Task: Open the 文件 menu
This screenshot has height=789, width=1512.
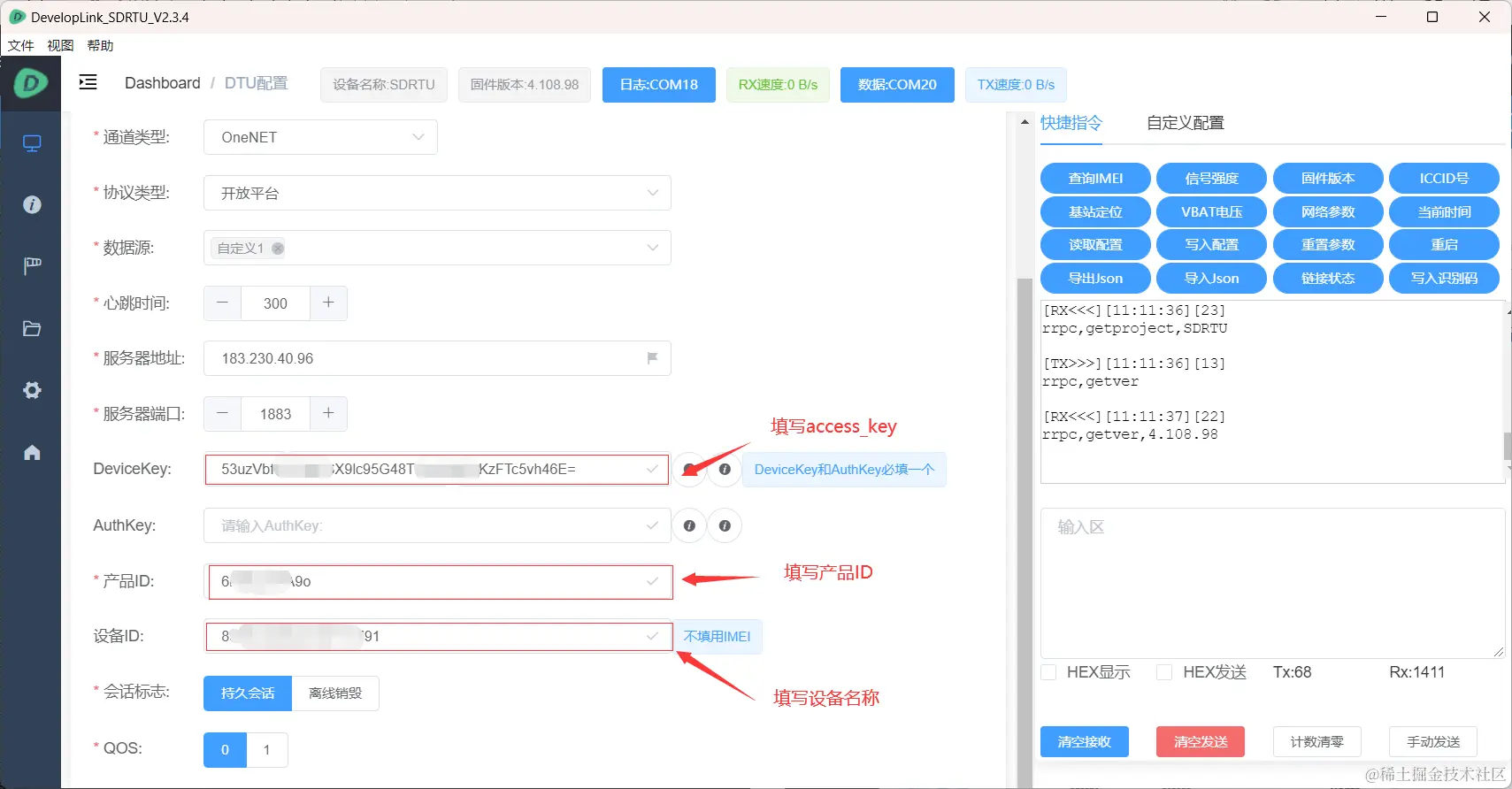Action: [20, 45]
